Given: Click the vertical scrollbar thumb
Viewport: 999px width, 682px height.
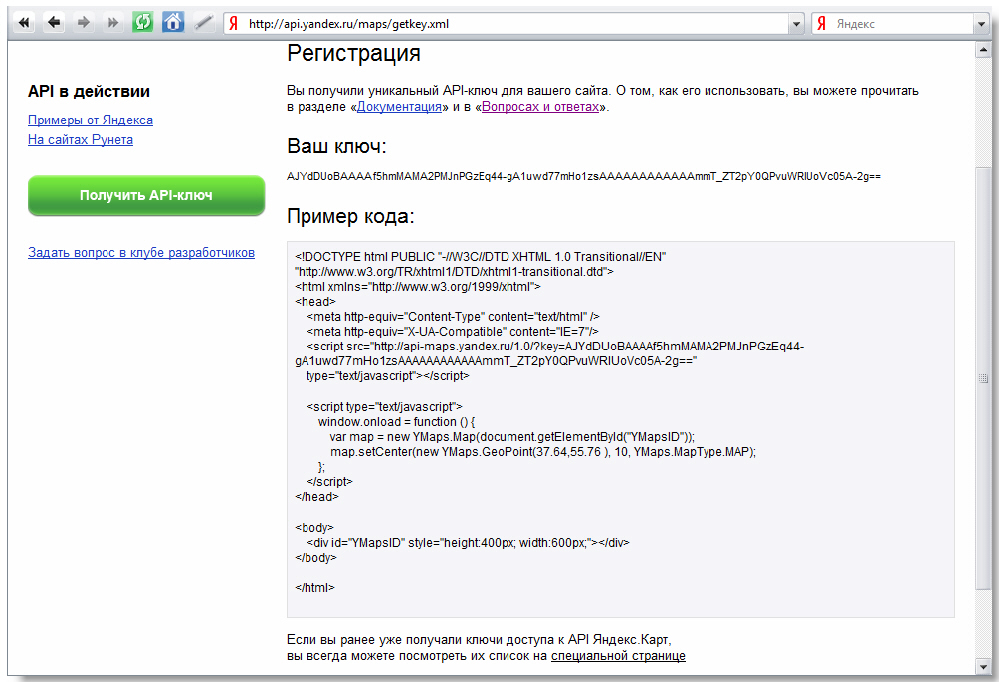Looking at the screenshot, I should pyautogui.click(x=982, y=378).
